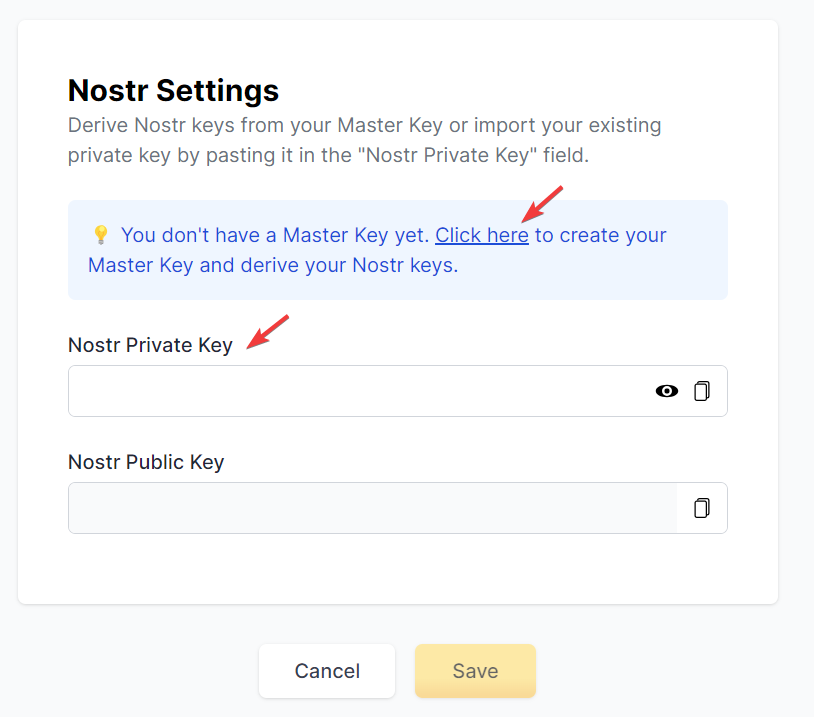Copy the Nostr Public Key value
Image resolution: width=814 pixels, height=717 pixels.
click(x=702, y=508)
